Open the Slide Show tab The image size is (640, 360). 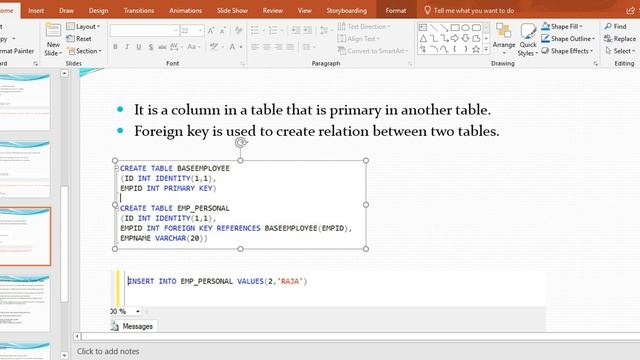pyautogui.click(x=232, y=11)
